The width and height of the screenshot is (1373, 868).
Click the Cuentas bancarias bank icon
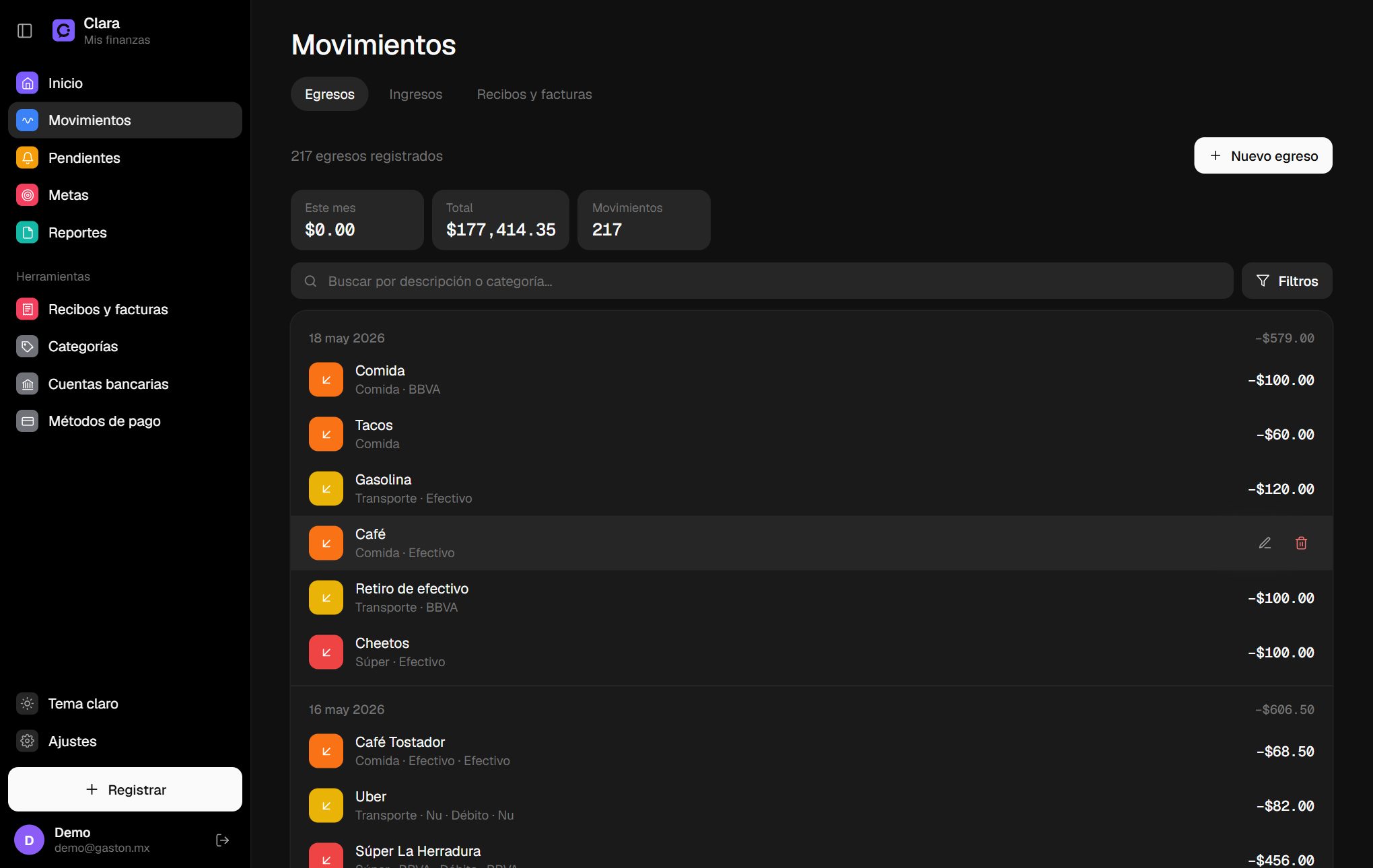[28, 384]
